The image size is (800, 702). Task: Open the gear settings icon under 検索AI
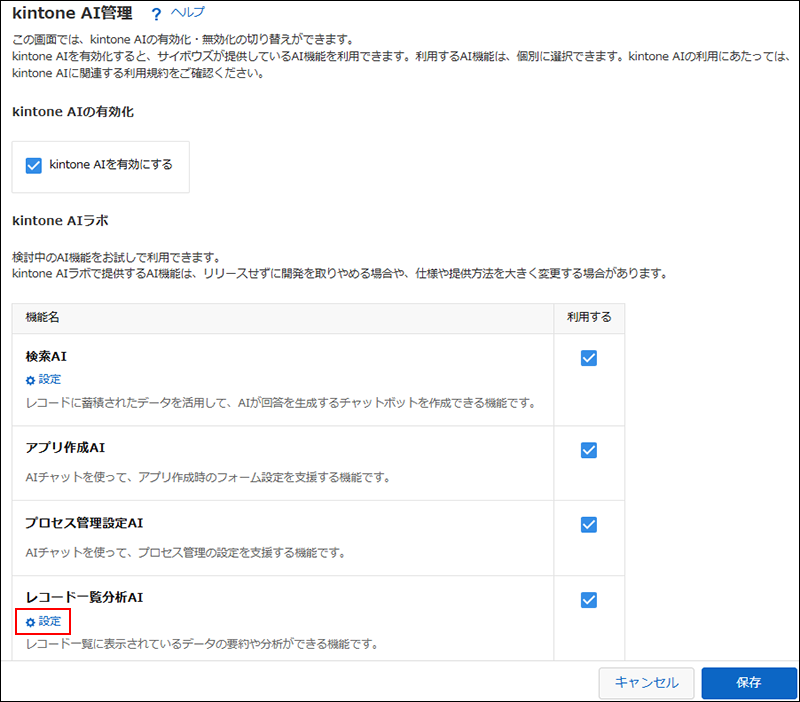[29, 380]
